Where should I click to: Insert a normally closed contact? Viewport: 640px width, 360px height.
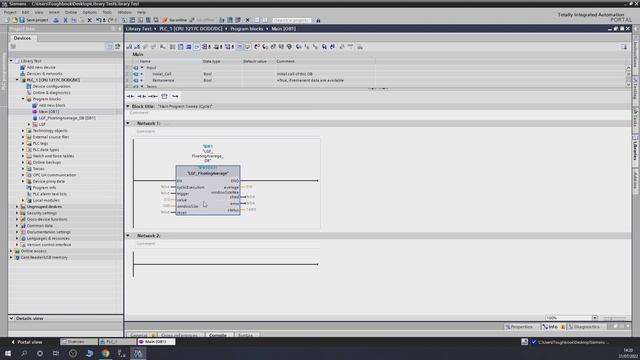click(x=142, y=96)
